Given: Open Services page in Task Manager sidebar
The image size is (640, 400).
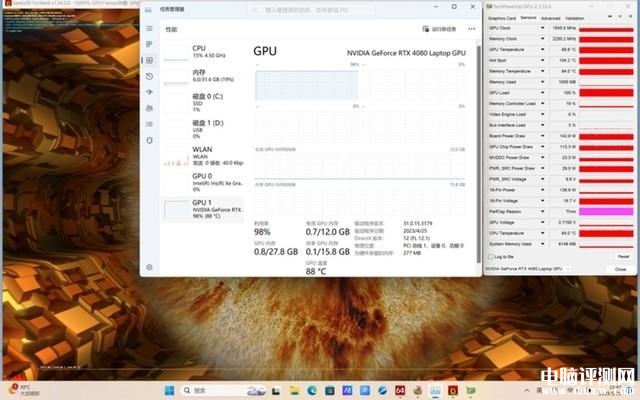Looking at the screenshot, I should click(149, 140).
